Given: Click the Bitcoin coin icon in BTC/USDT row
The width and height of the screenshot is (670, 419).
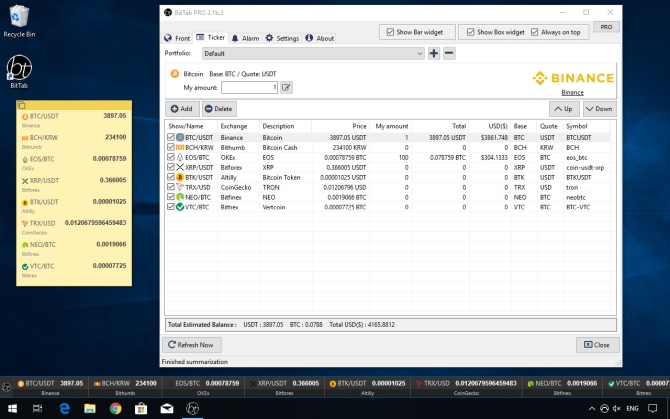Looking at the screenshot, I should pyautogui.click(x=180, y=138).
